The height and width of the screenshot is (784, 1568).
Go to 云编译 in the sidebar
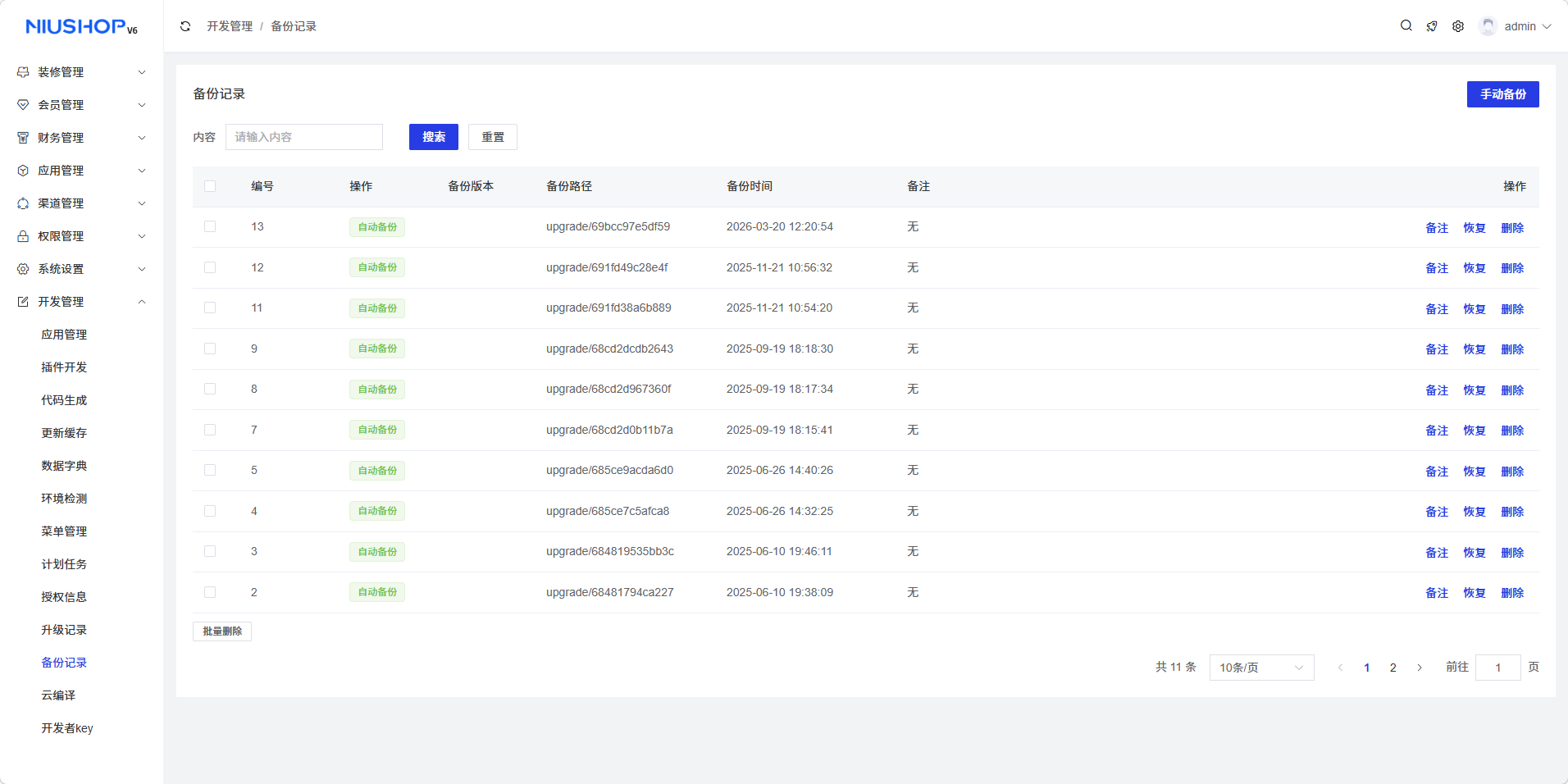(58, 695)
